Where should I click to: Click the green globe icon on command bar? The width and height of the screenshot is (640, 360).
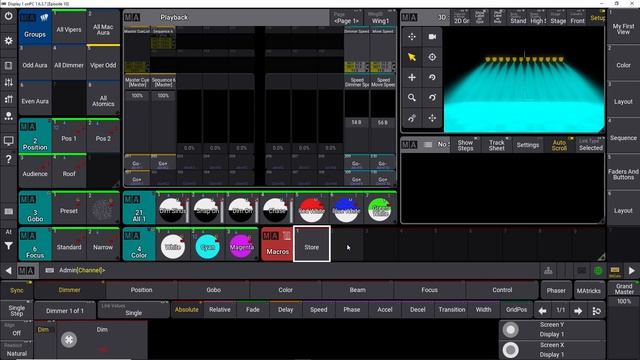(598, 270)
